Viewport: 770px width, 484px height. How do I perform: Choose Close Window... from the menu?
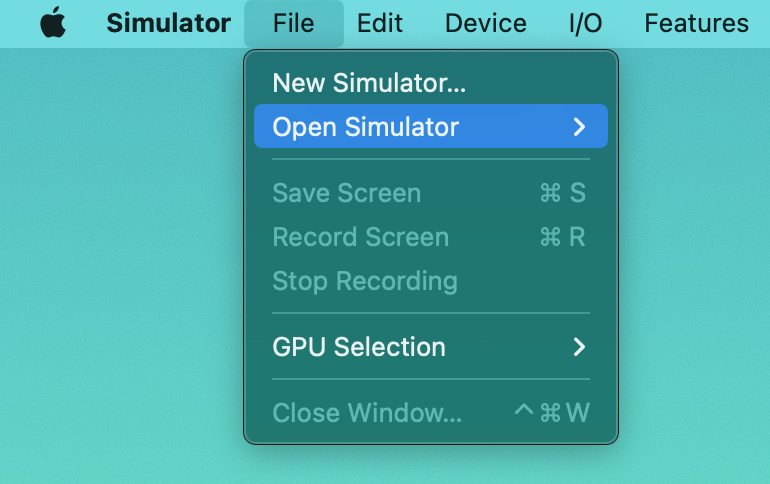(367, 412)
